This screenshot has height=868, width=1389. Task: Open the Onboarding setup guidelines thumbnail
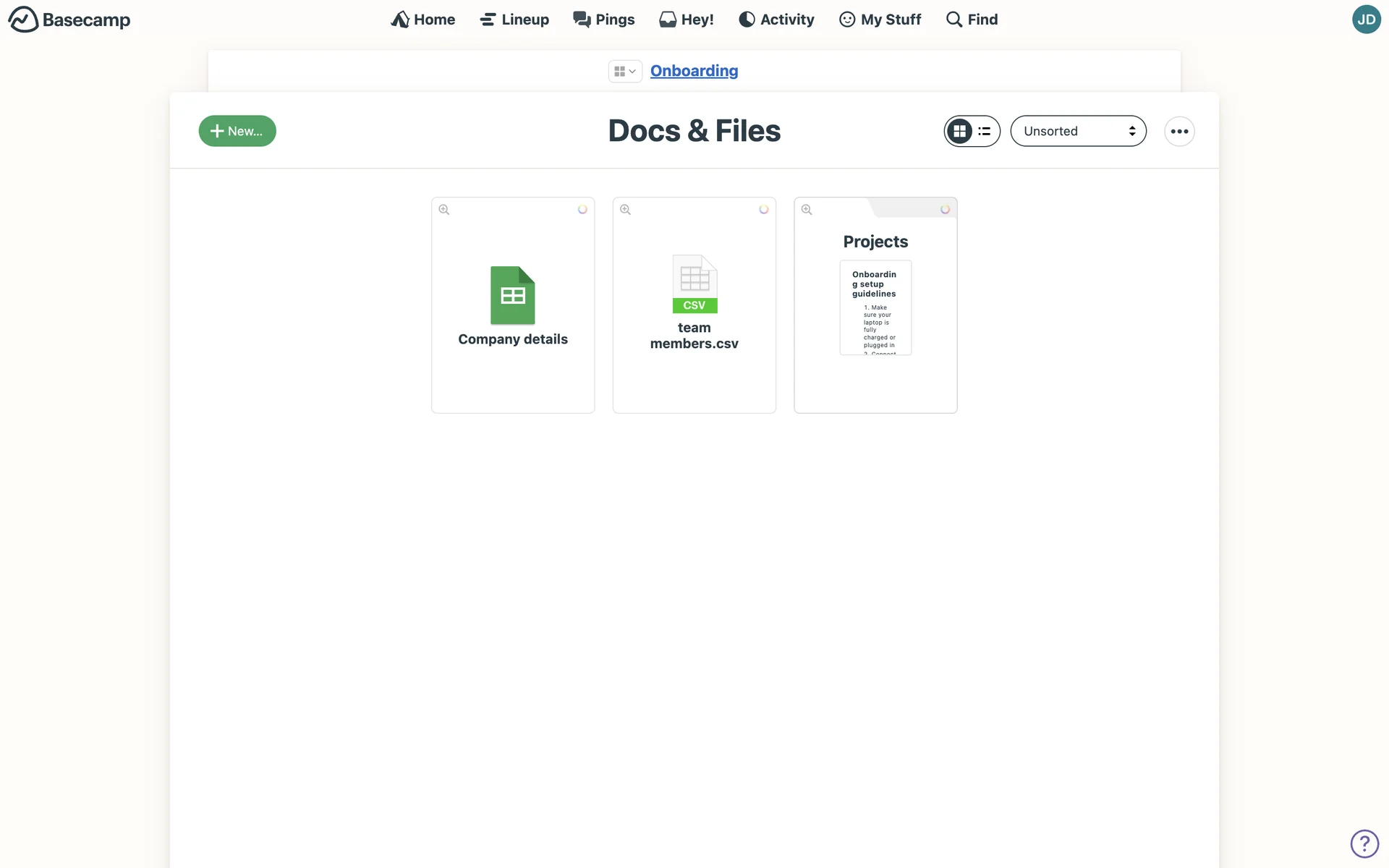coord(875,308)
